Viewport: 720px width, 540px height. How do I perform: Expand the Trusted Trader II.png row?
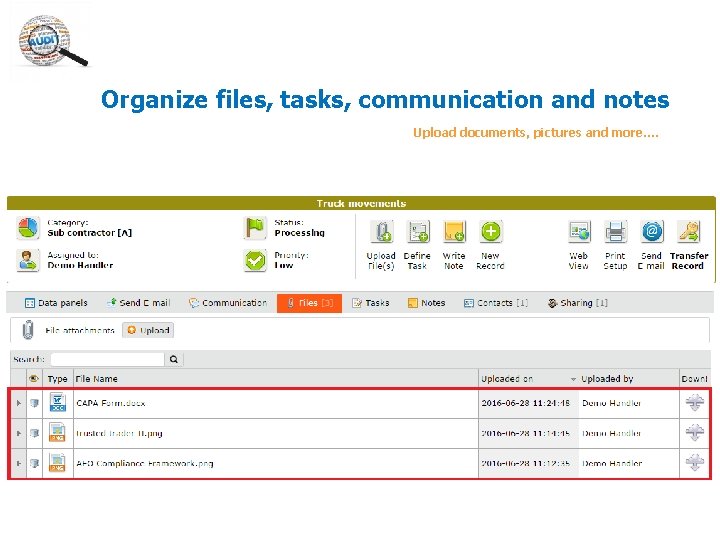pyautogui.click(x=18, y=433)
